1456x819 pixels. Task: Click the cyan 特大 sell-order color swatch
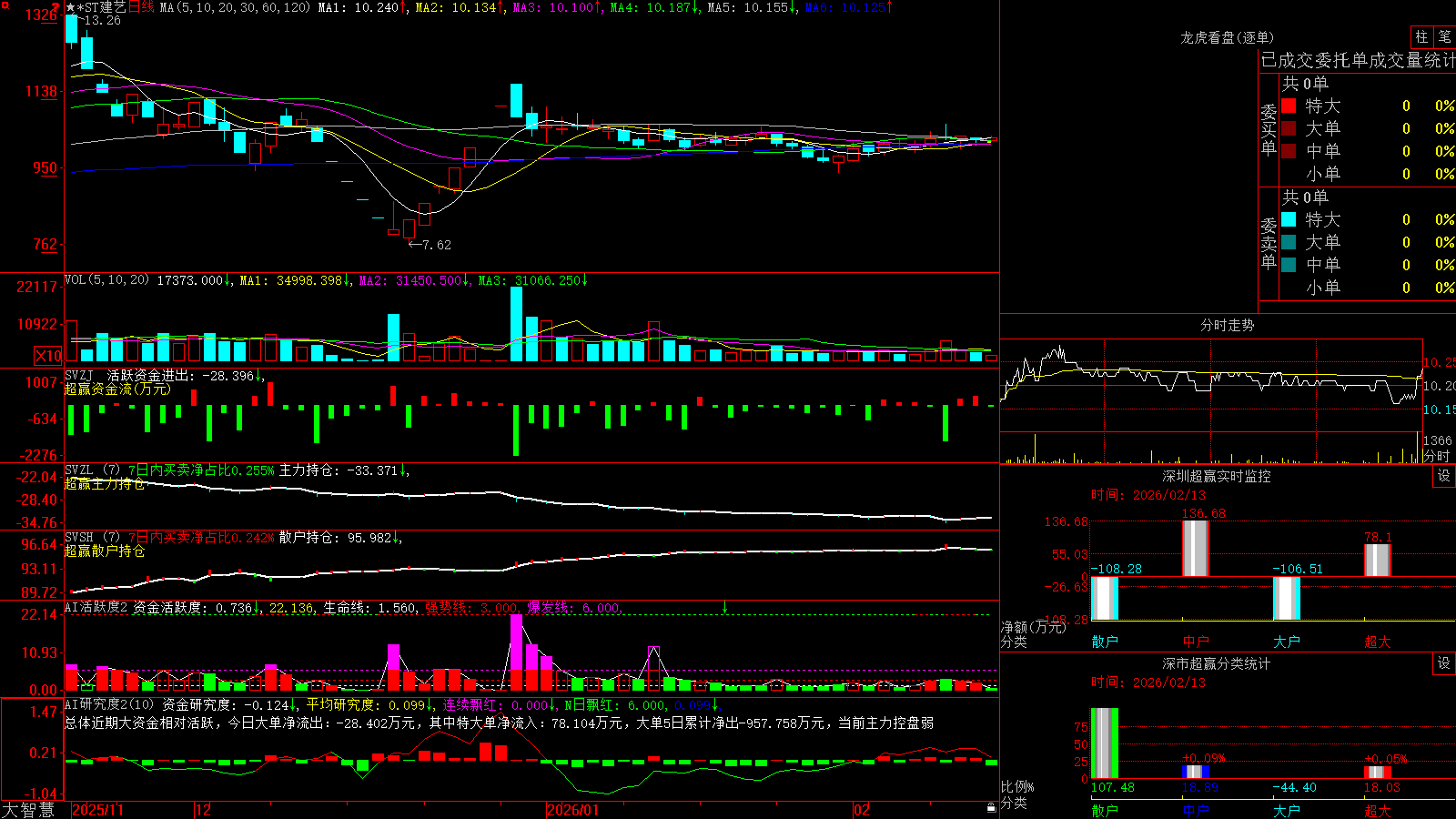[1289, 219]
